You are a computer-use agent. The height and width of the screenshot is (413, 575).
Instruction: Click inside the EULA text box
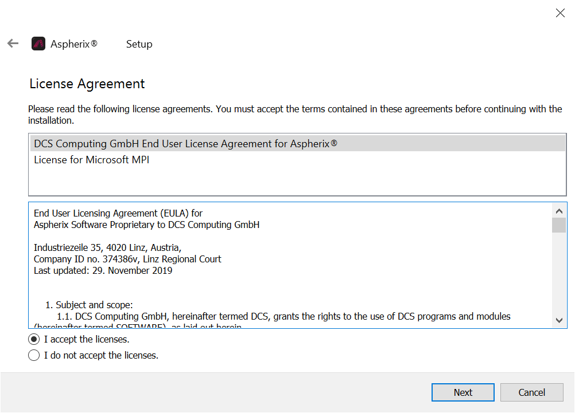click(x=290, y=265)
